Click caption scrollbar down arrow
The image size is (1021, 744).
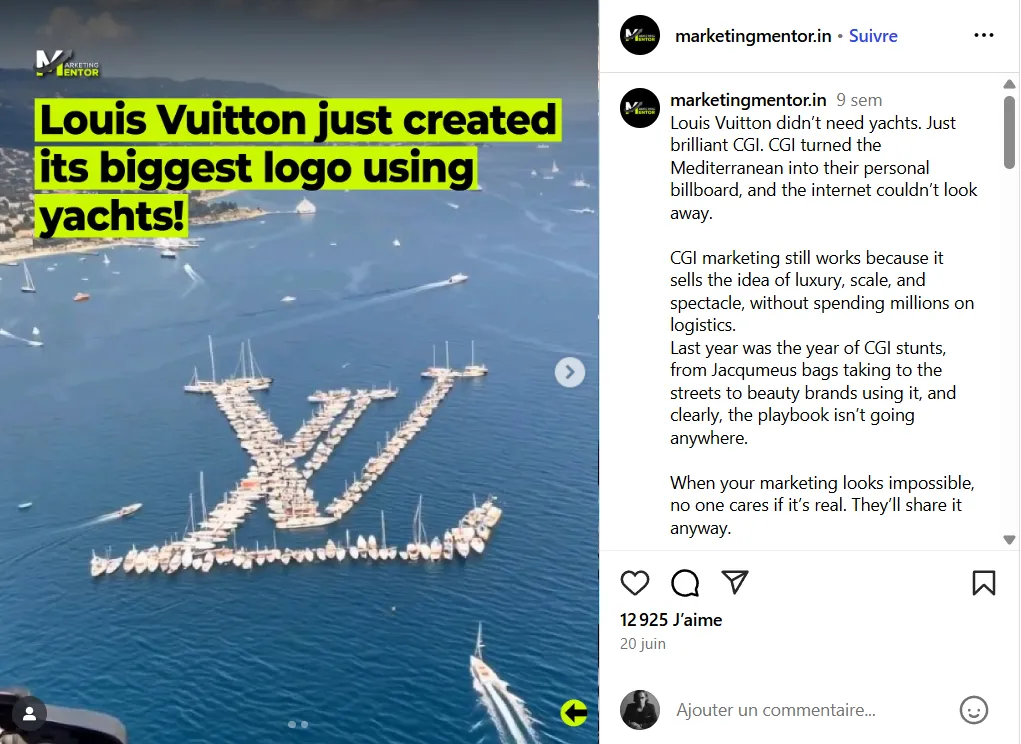pyautogui.click(x=1009, y=540)
